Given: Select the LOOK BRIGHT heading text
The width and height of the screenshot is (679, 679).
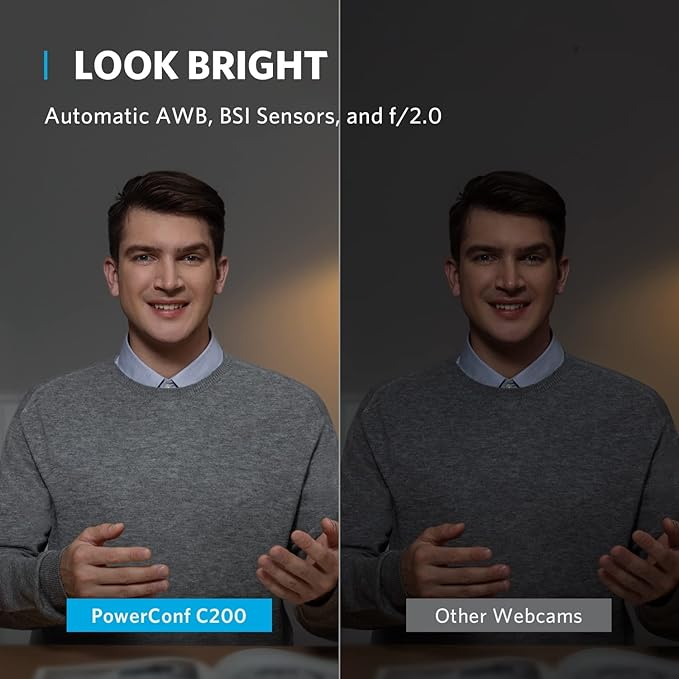Looking at the screenshot, I should 200,65.
